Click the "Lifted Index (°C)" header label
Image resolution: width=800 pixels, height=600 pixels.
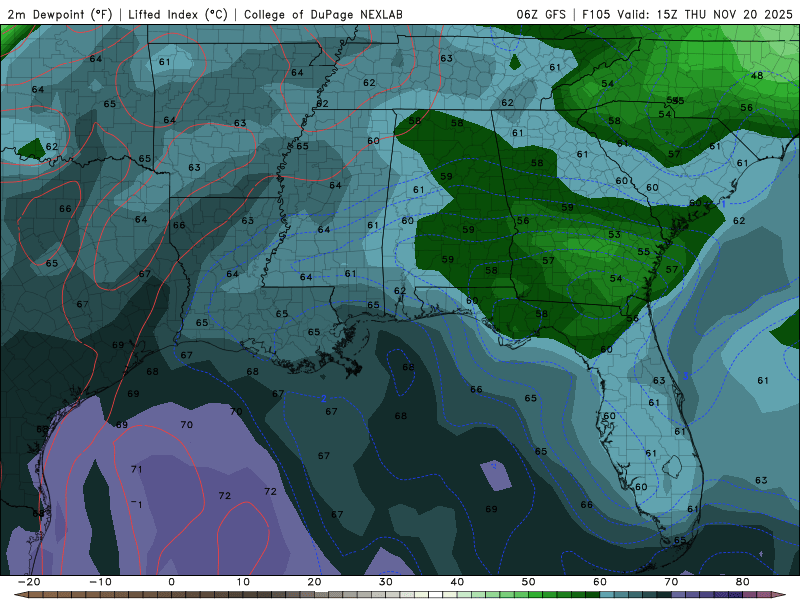(x=178, y=14)
